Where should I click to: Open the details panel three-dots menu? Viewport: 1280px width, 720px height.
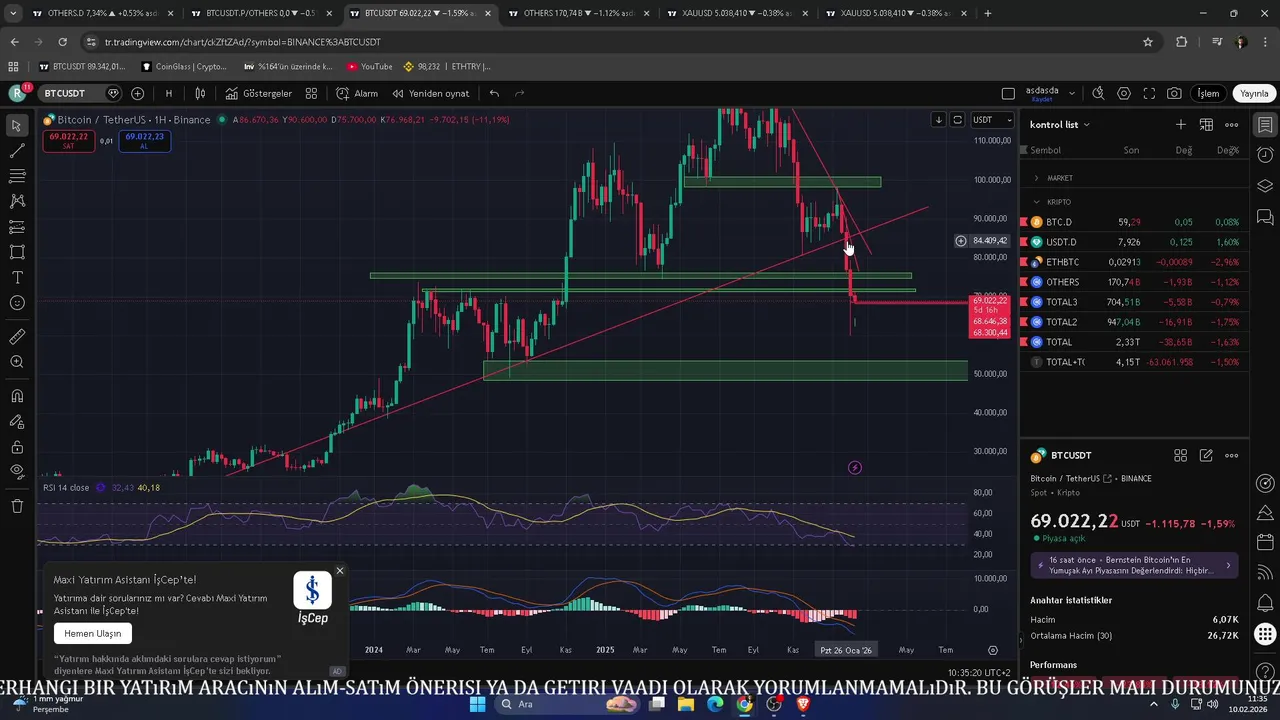[x=1232, y=455]
